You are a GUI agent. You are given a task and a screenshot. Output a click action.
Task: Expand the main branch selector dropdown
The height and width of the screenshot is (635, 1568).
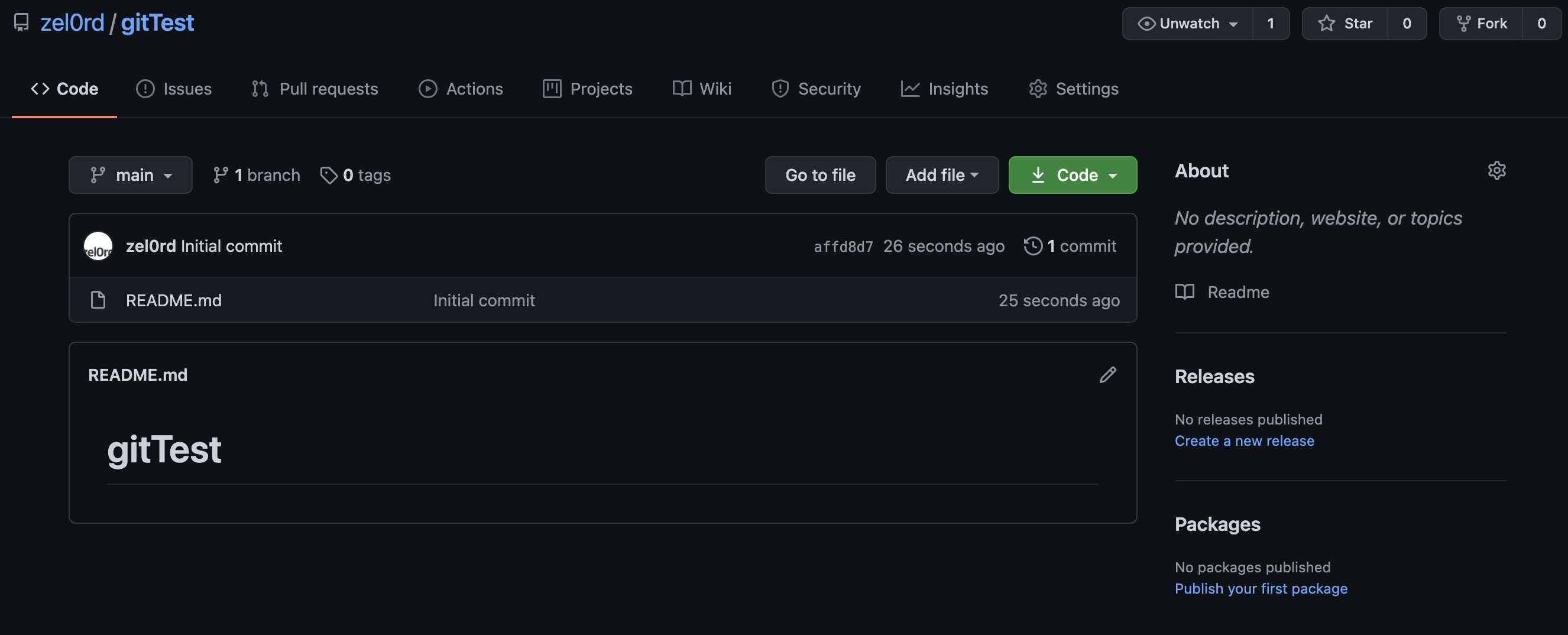click(x=130, y=175)
